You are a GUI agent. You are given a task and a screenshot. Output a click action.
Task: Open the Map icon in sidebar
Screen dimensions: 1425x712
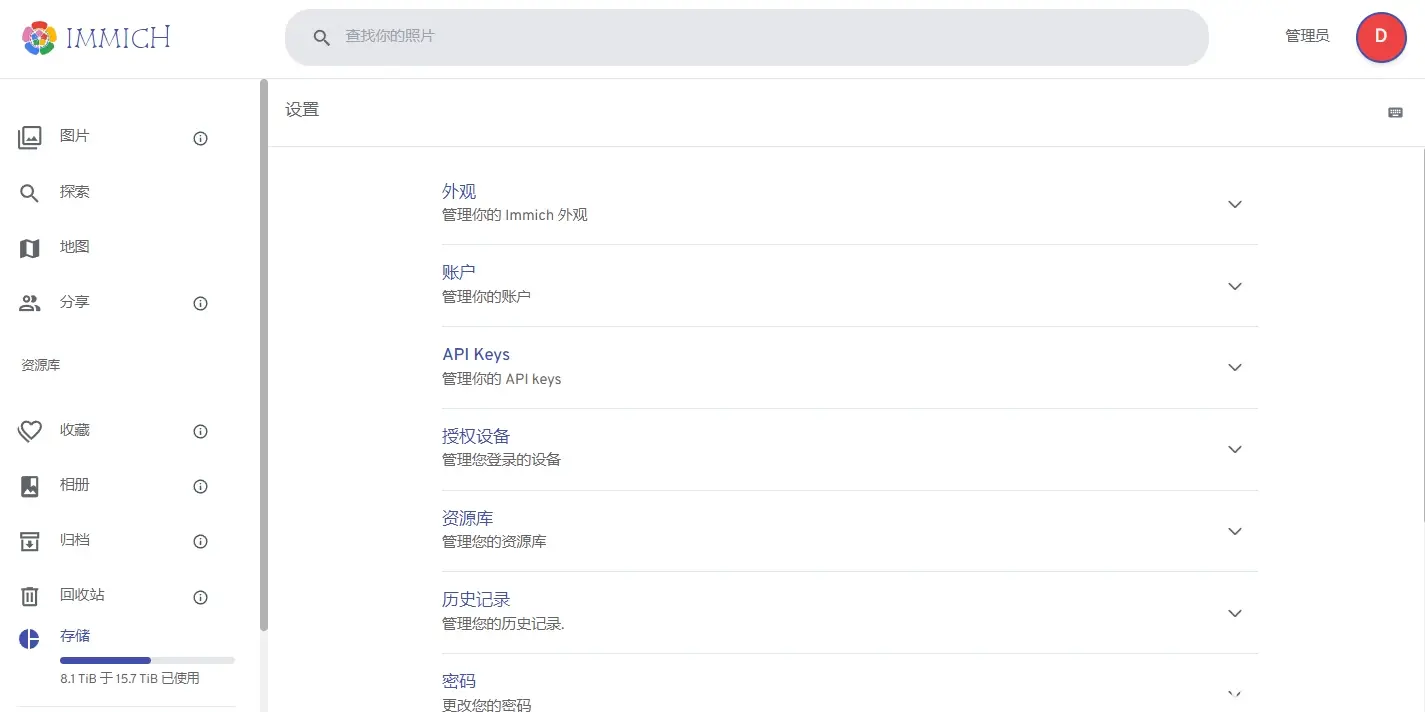pos(30,248)
